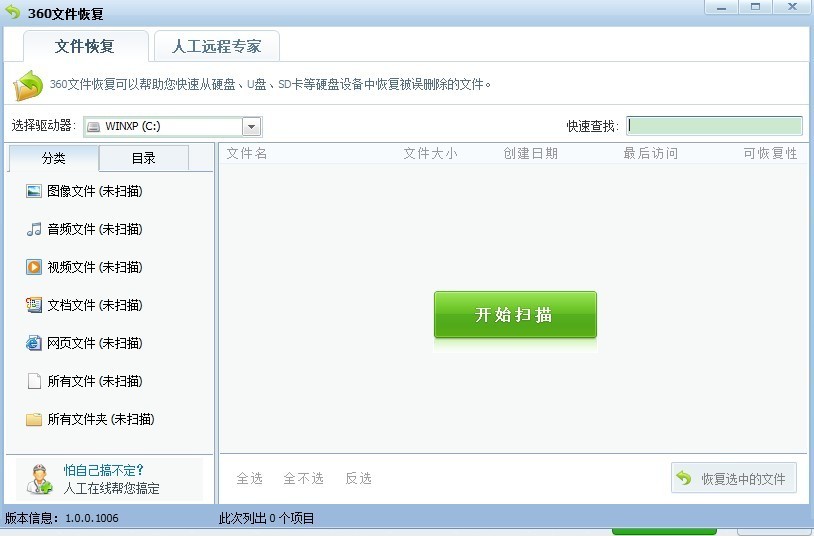The image size is (814, 536).
Task: Click the blank page icon for all files
Action: tap(34, 381)
